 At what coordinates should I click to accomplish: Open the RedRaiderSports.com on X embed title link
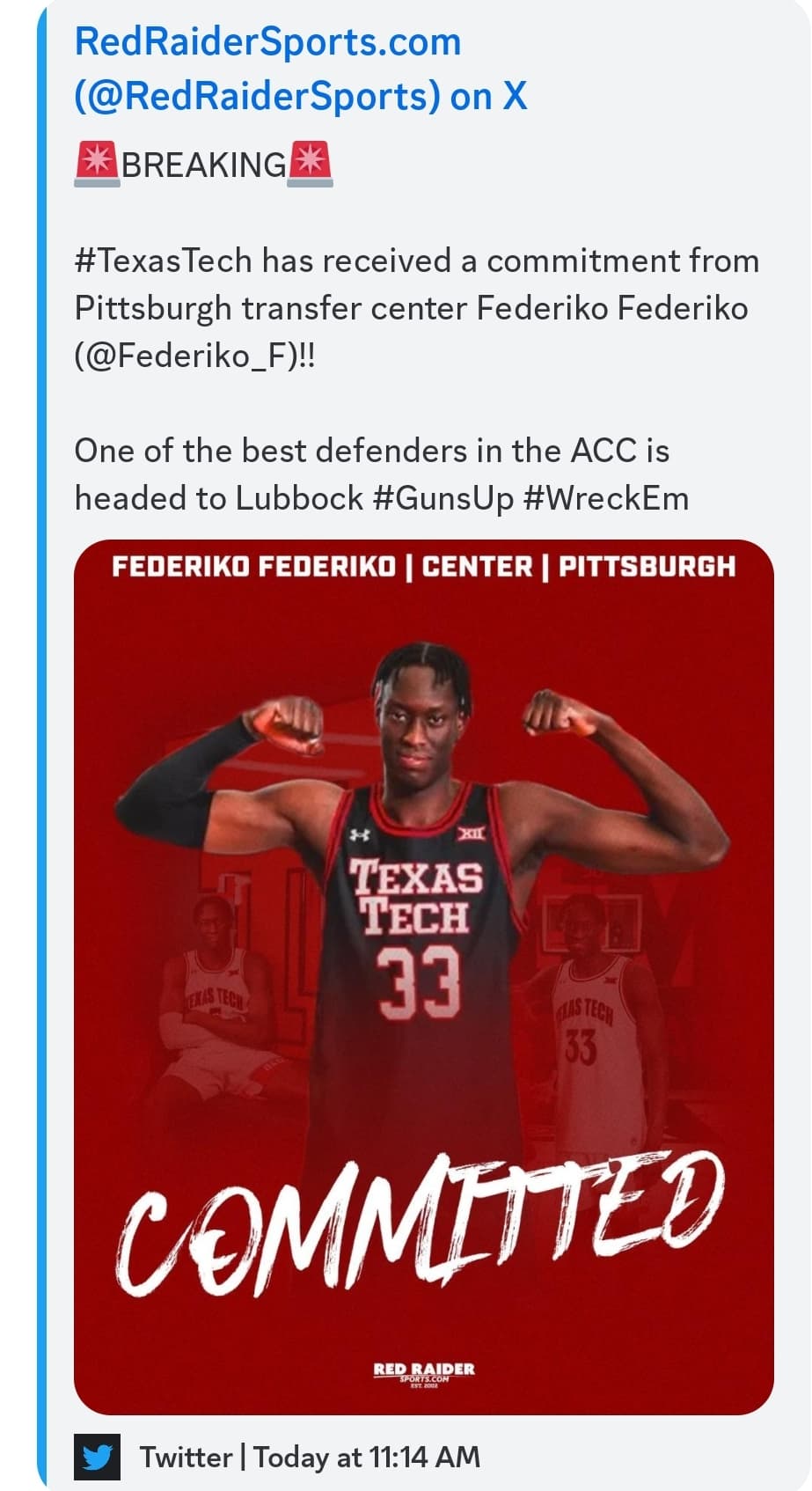click(x=301, y=69)
